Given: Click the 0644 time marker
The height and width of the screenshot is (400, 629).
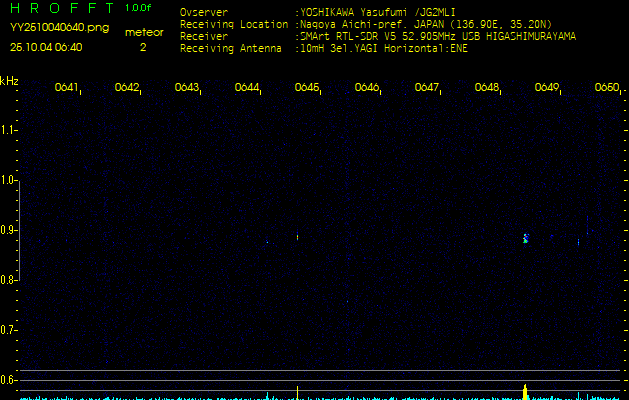Looking at the screenshot, I should point(247,87).
